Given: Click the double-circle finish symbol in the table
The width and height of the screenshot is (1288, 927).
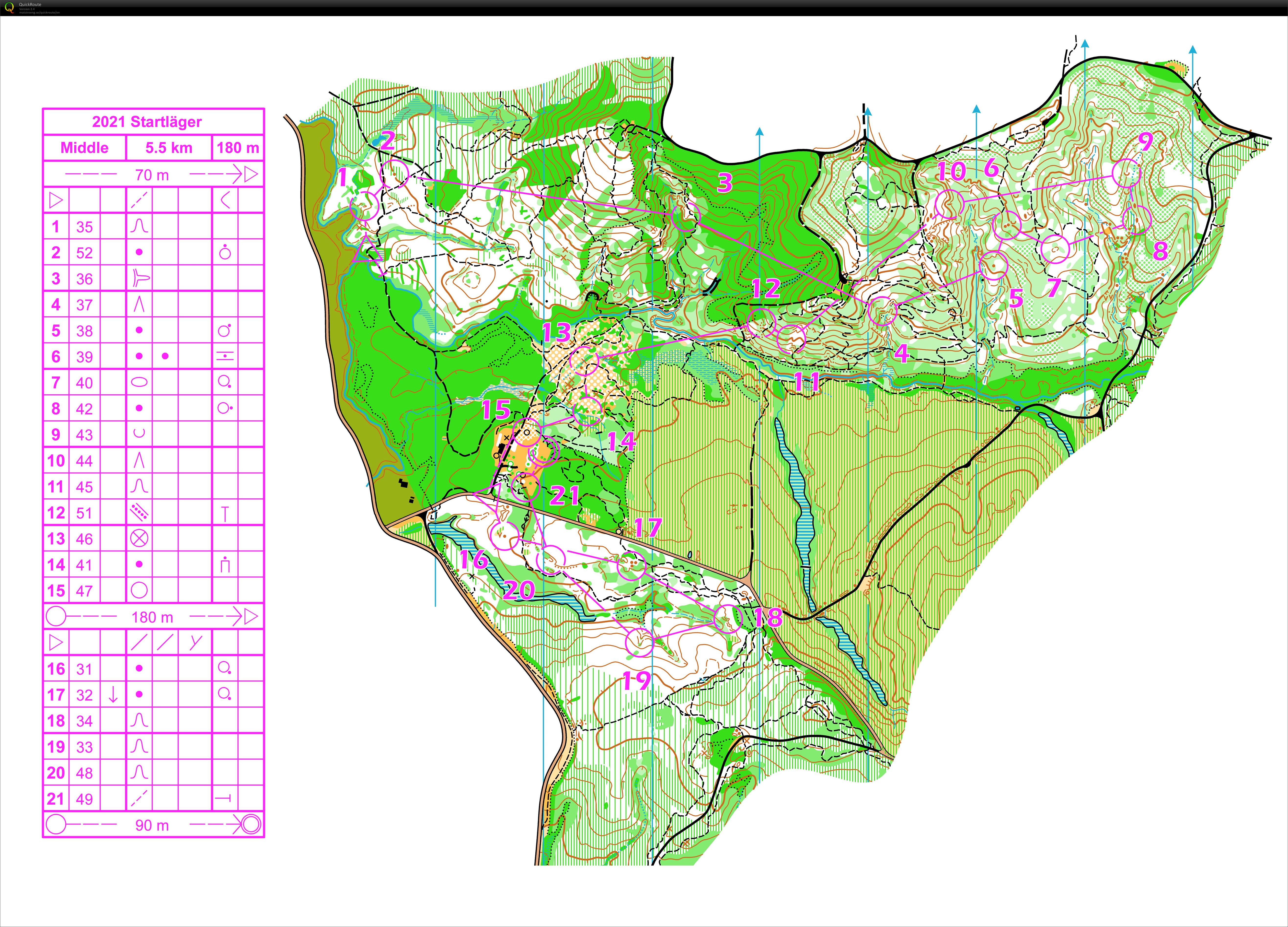Looking at the screenshot, I should (x=251, y=824).
